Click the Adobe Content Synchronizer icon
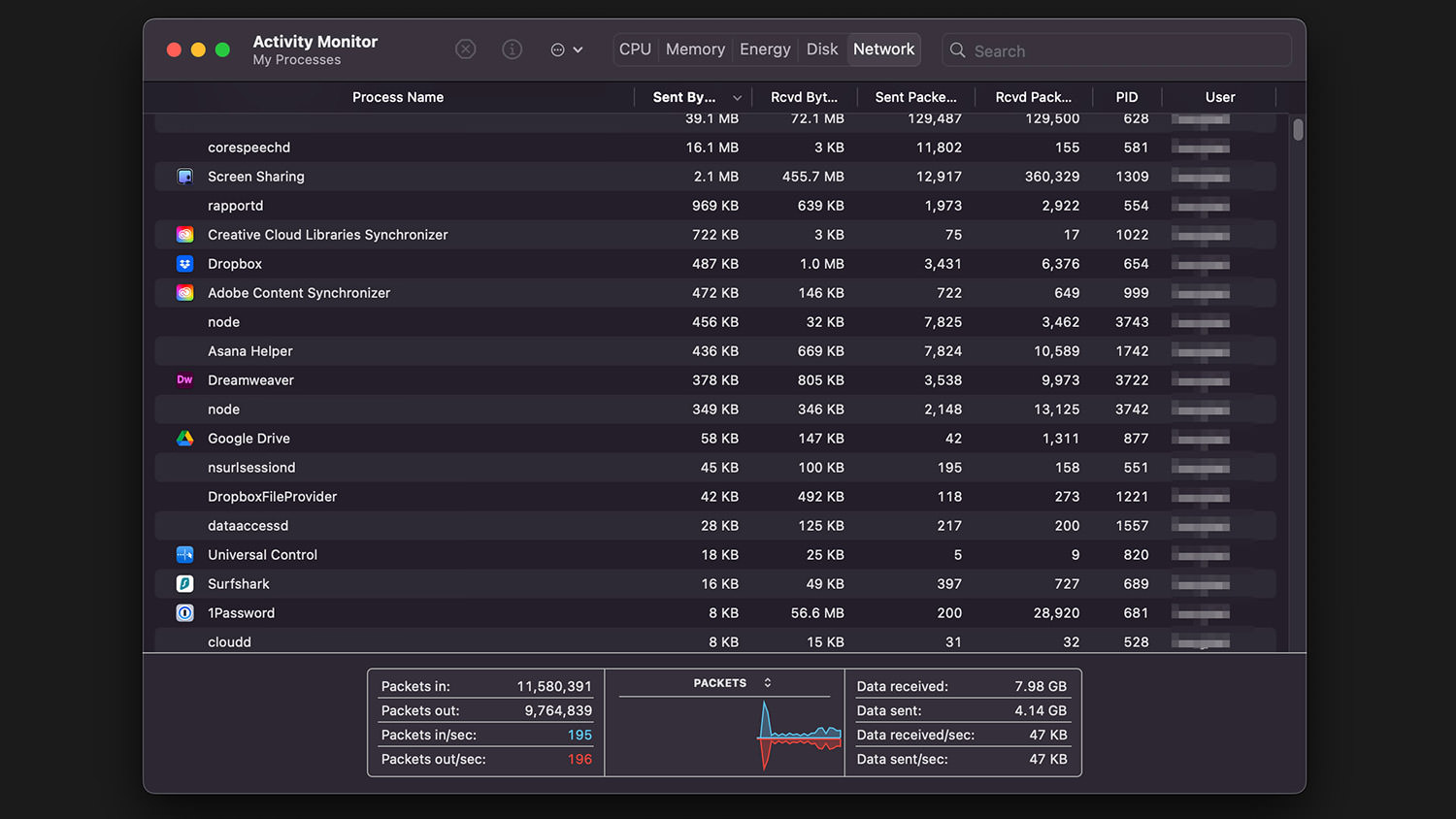Image resolution: width=1456 pixels, height=819 pixels. pos(184,293)
